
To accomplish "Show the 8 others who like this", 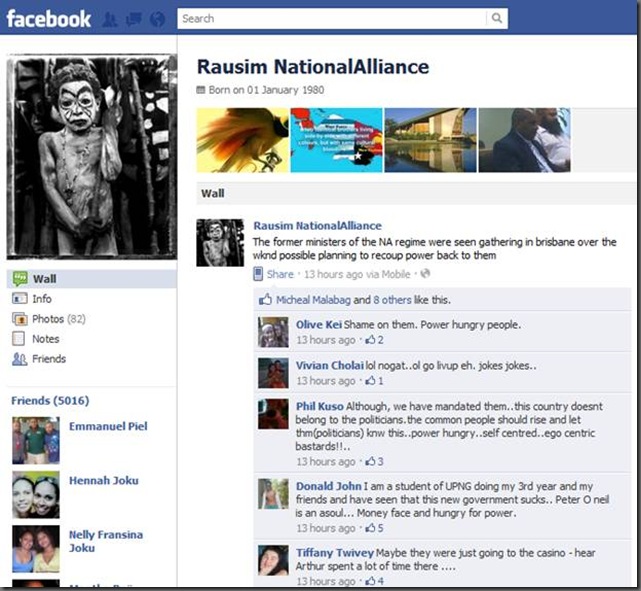I will tap(392, 300).
